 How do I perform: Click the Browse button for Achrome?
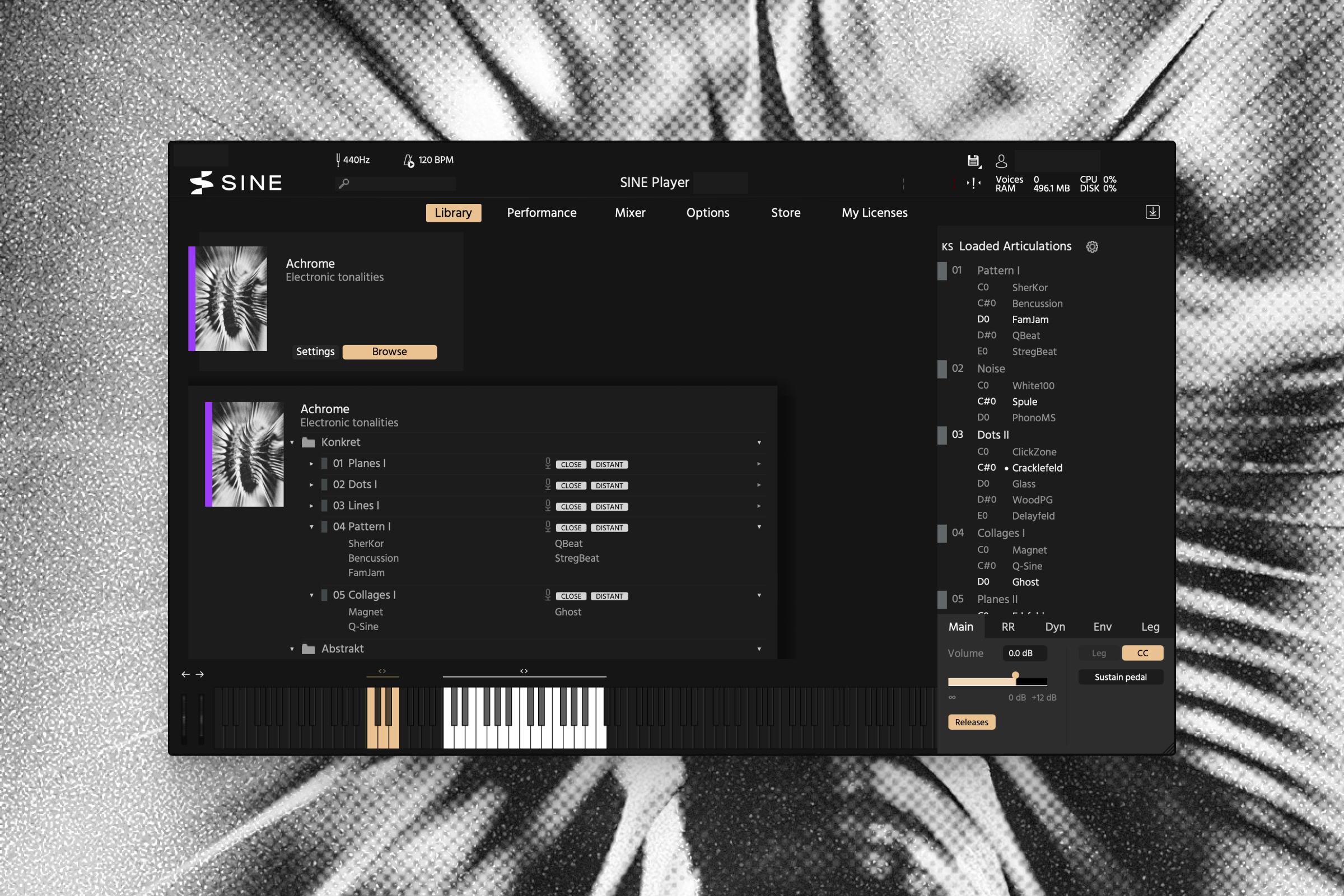tap(390, 352)
